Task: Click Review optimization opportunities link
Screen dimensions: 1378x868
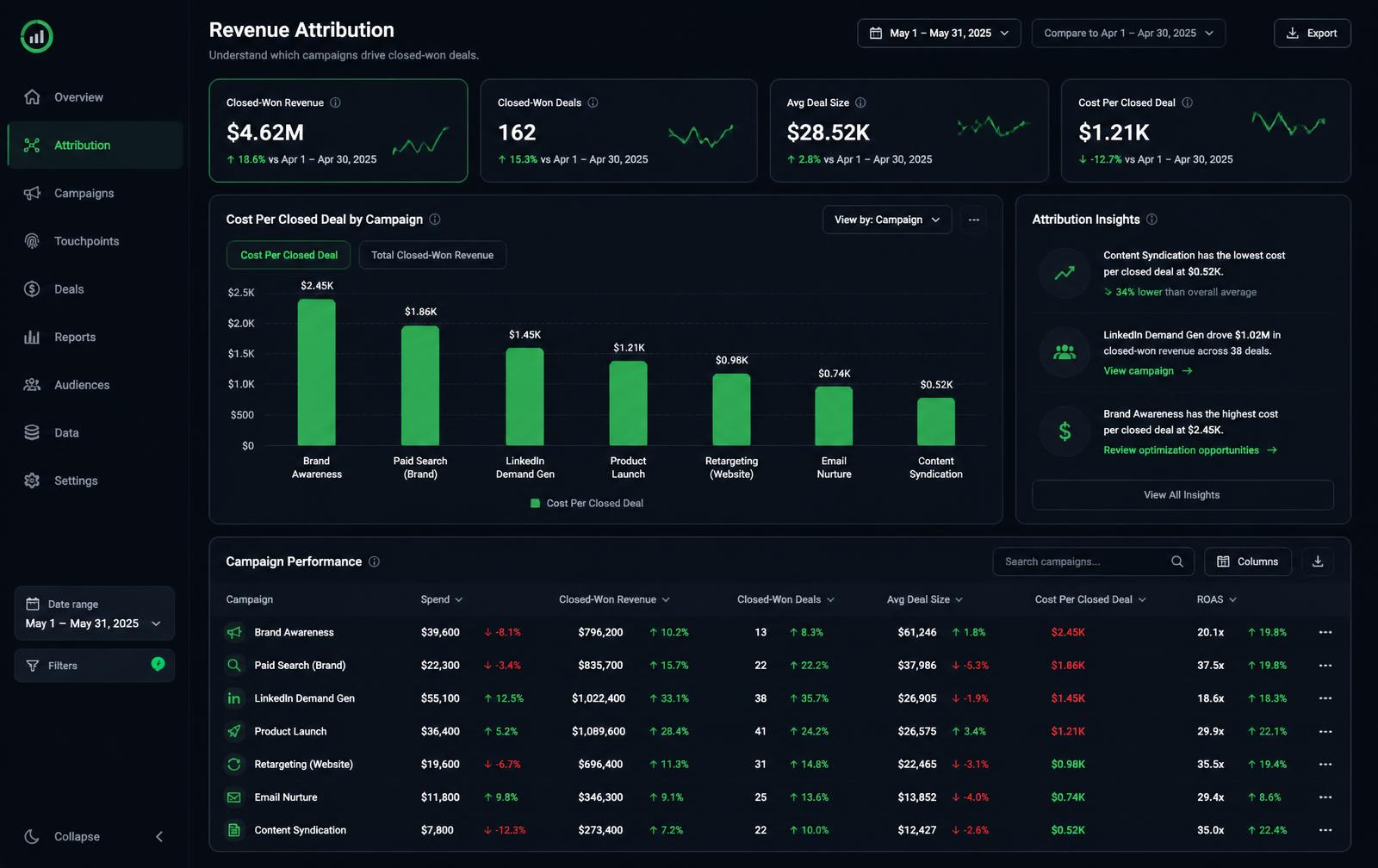Action: (1190, 450)
